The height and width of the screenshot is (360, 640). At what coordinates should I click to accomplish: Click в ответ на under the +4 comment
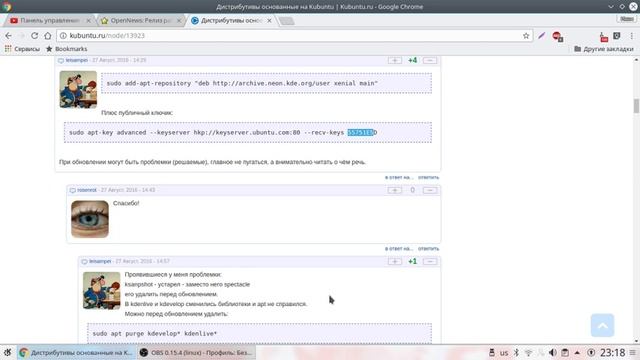pos(399,178)
